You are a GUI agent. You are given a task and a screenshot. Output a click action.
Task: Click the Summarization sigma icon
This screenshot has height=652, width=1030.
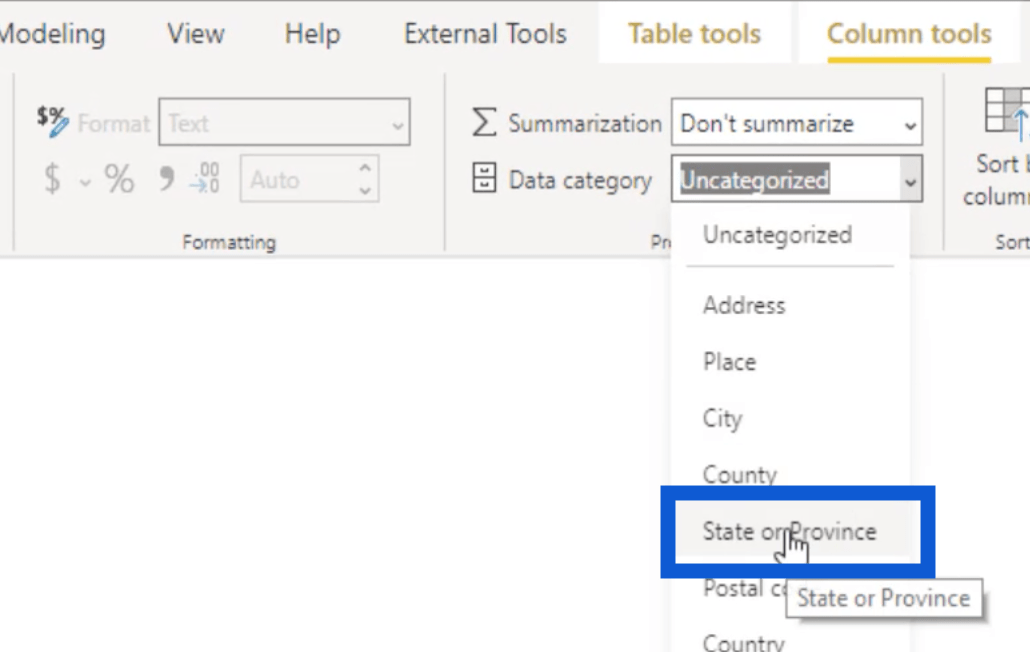click(x=484, y=122)
